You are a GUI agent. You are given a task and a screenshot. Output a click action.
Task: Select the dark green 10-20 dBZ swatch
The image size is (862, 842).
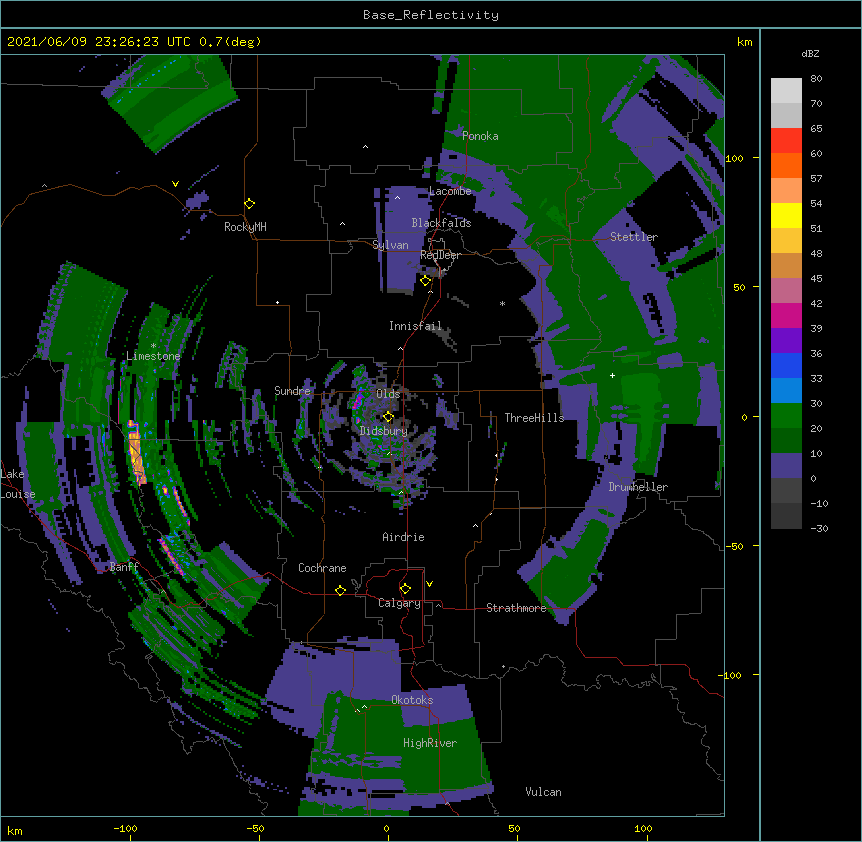coord(786,441)
